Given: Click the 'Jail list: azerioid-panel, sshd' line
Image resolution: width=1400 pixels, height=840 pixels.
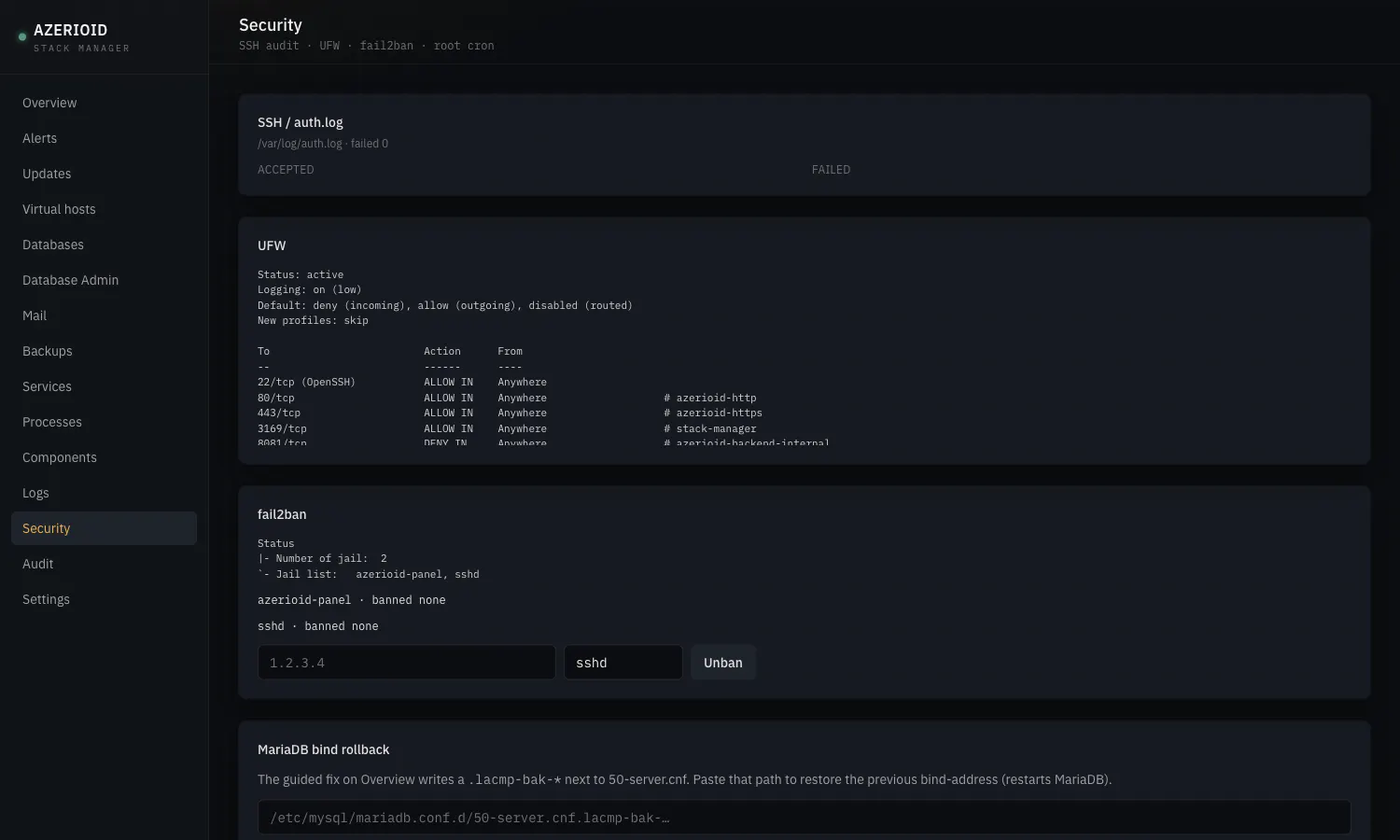Looking at the screenshot, I should (369, 574).
